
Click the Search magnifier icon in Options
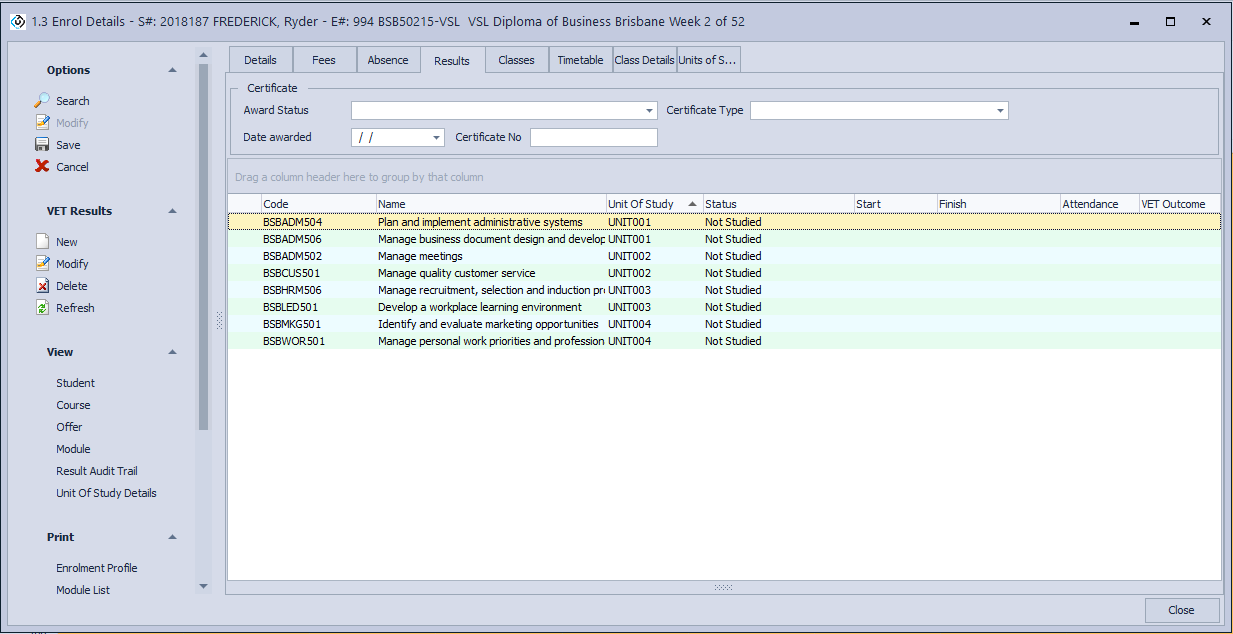pos(42,101)
